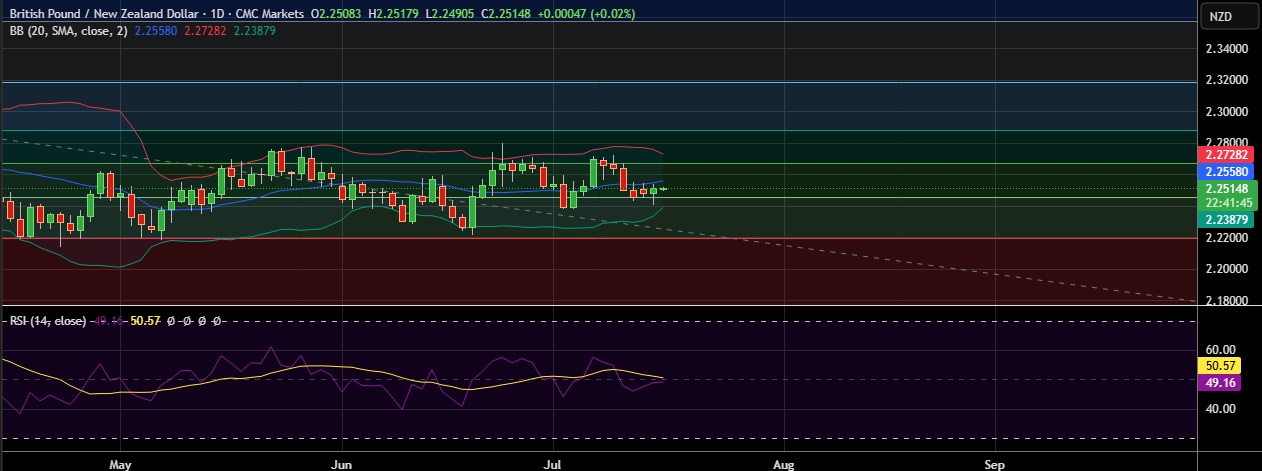
Task: Click the high price H2.25179 value
Action: 394,14
